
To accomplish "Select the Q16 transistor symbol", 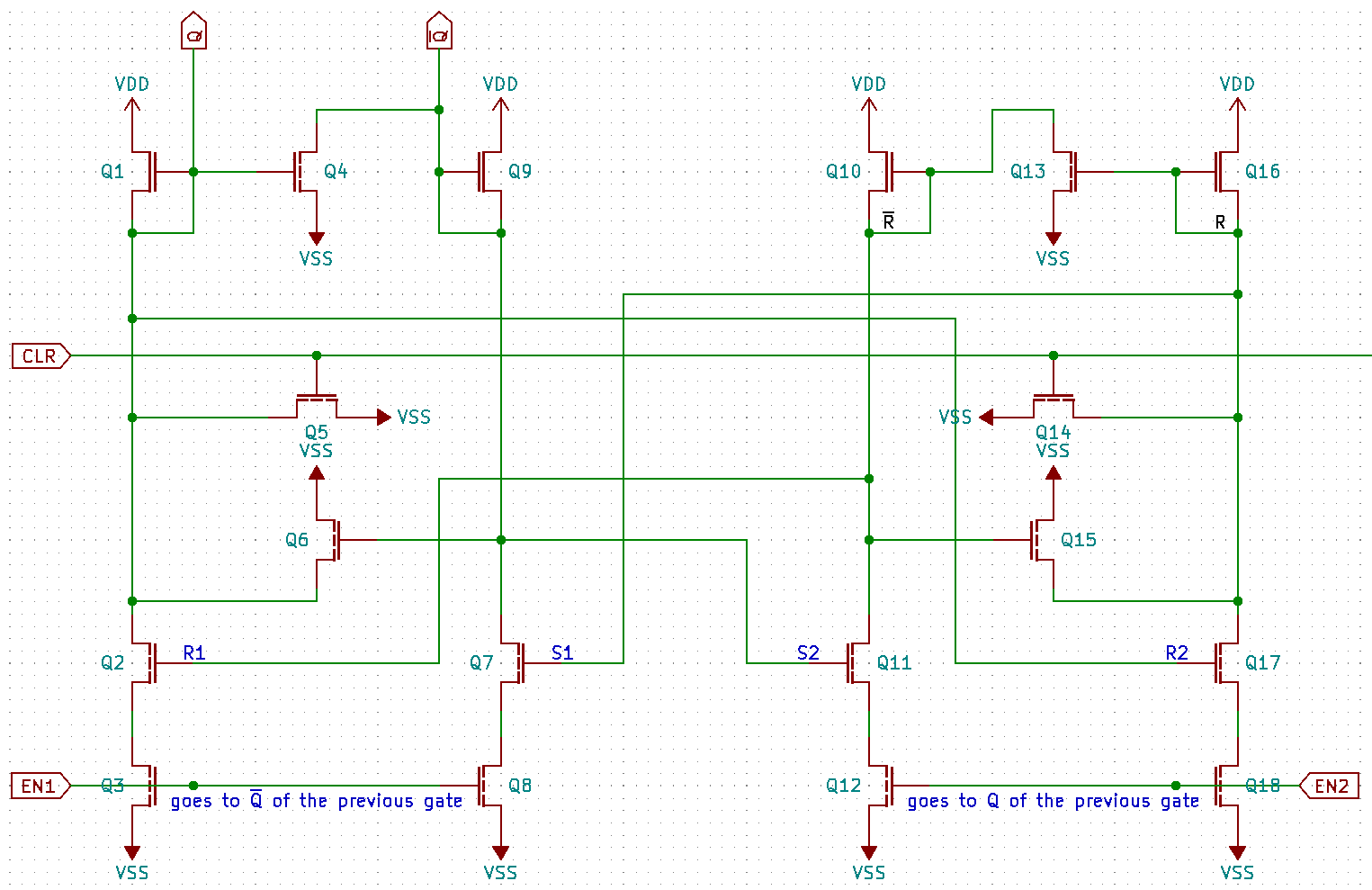I will [x=1225, y=171].
